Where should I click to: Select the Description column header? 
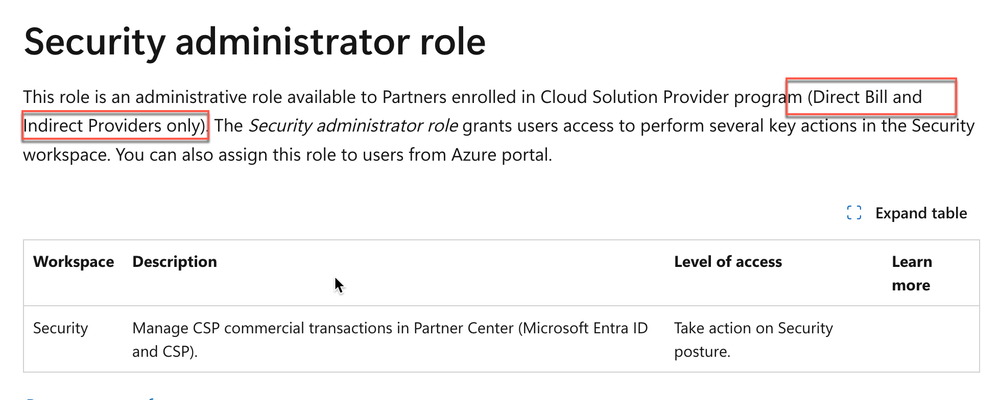(x=175, y=262)
